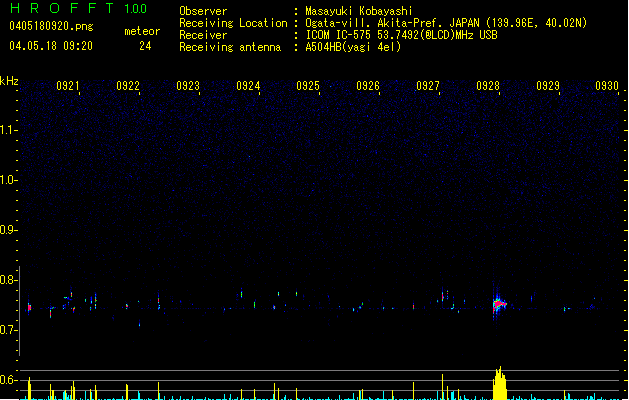Click the Receiving Location label

click(233, 23)
